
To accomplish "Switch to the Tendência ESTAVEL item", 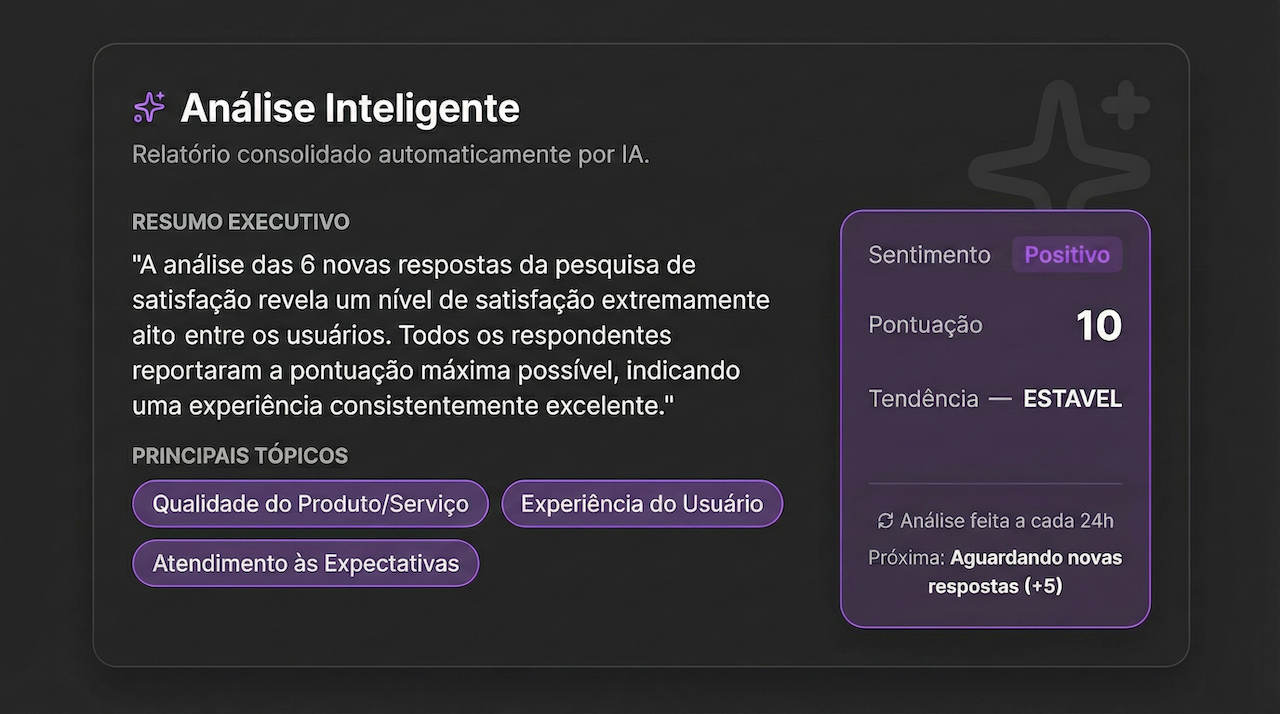I will (x=1072, y=398).
